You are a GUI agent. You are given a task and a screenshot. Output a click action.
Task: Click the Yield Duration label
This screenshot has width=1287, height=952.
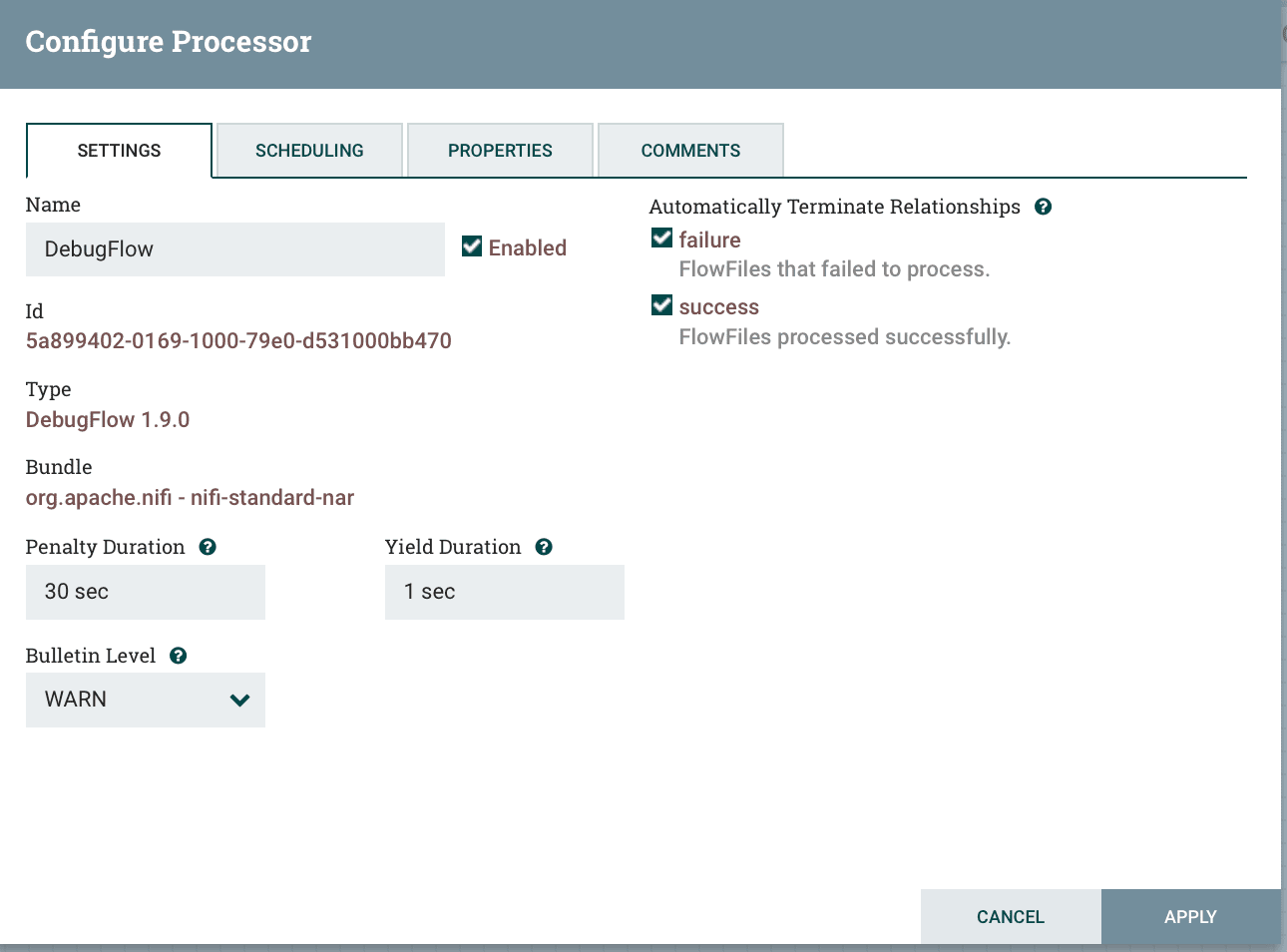pyautogui.click(x=453, y=547)
